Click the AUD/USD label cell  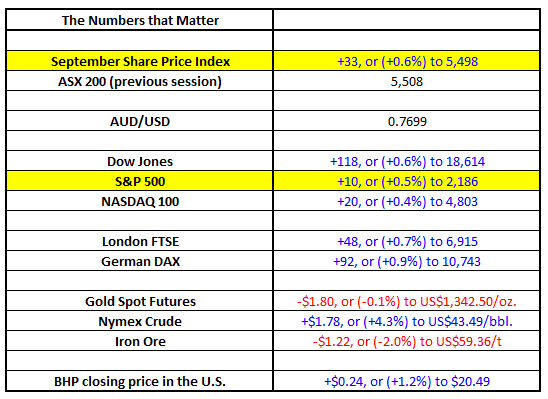coord(139,121)
